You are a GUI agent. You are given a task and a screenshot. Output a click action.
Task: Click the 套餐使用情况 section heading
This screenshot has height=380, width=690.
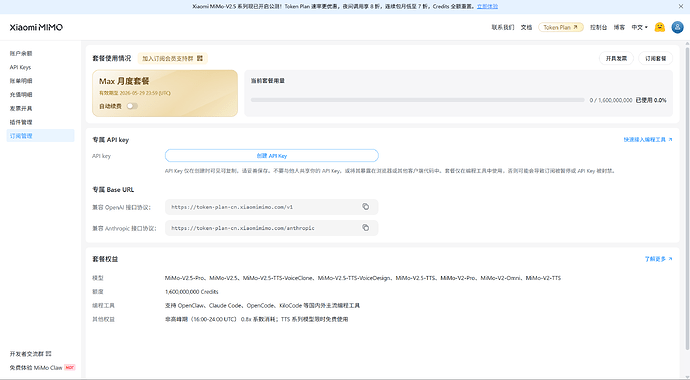tap(111, 58)
